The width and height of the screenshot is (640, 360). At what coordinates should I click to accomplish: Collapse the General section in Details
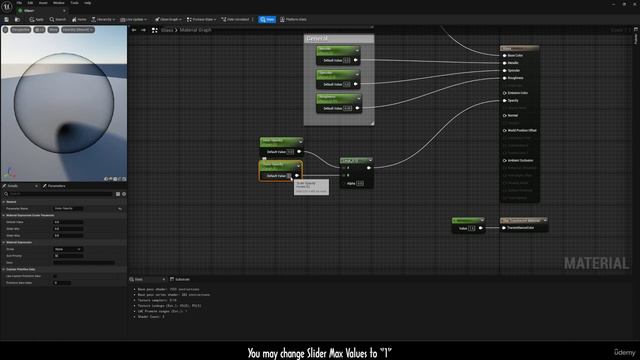click(x=4, y=202)
